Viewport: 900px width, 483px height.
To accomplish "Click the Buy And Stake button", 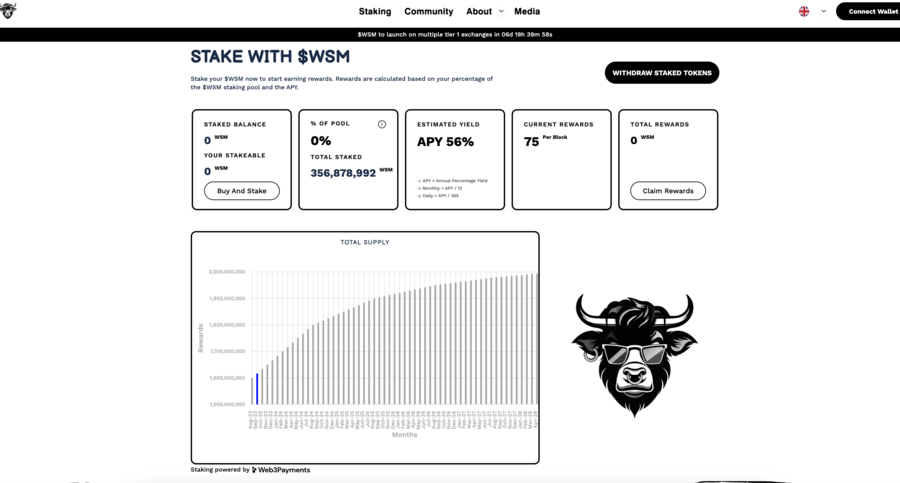I will (242, 191).
